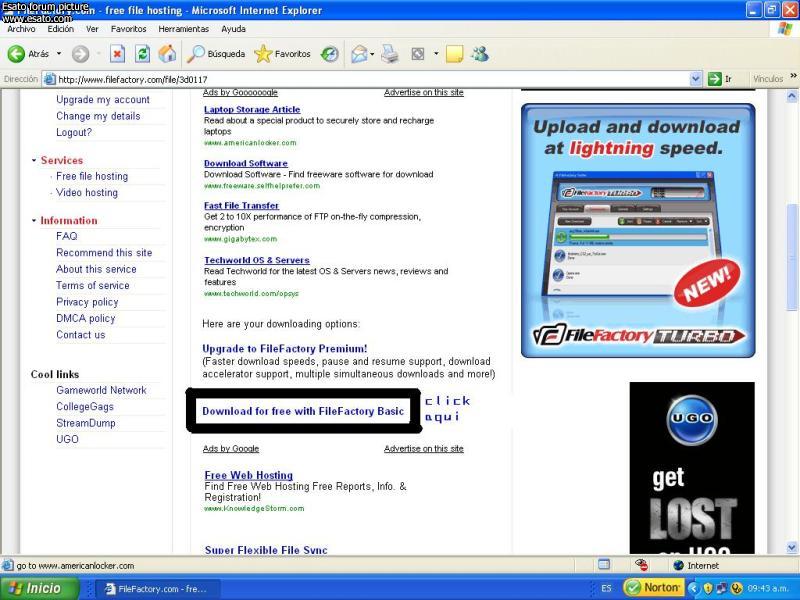The height and width of the screenshot is (600, 800).
Task: Click the Inicio start button
Action: click(x=40, y=588)
